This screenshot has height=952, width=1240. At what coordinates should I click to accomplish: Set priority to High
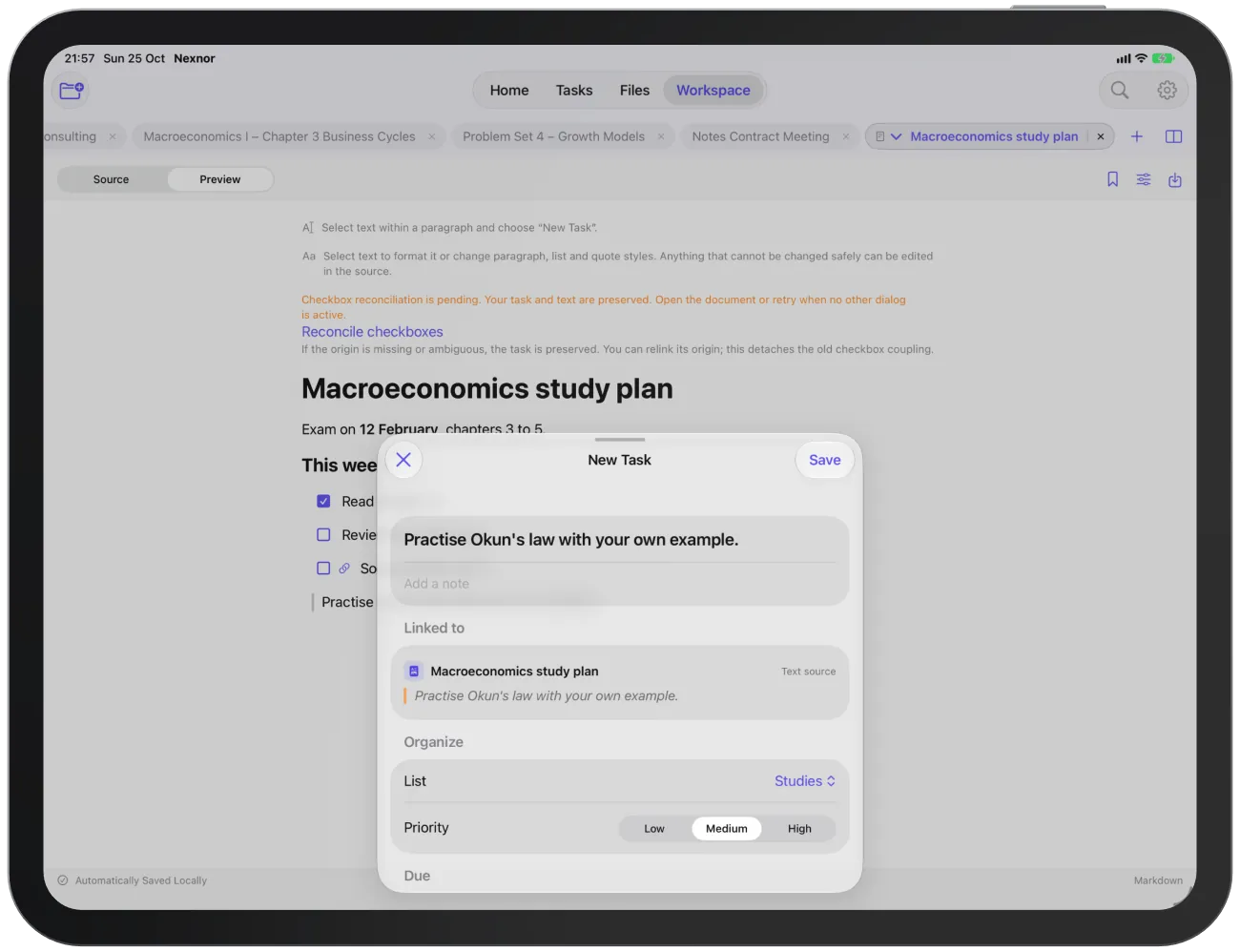(799, 829)
